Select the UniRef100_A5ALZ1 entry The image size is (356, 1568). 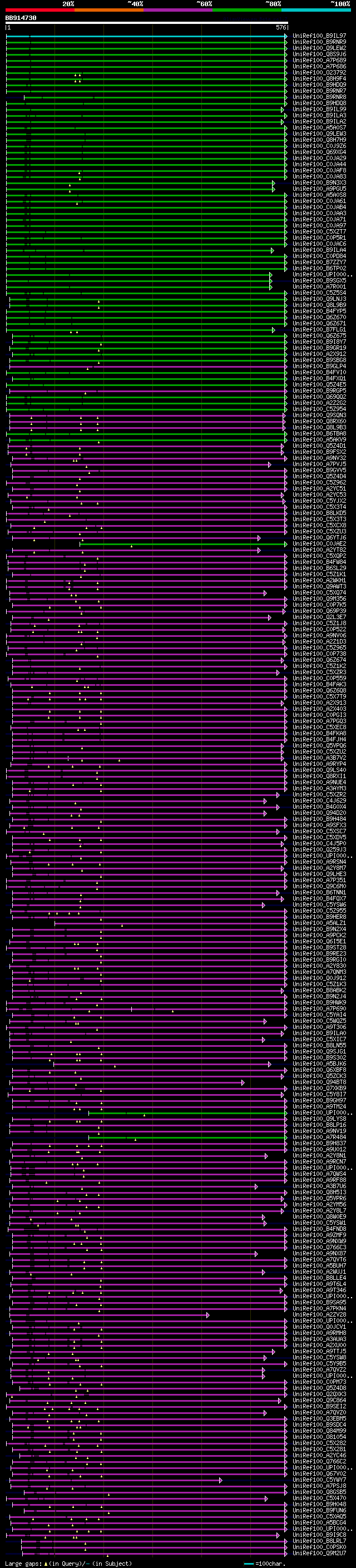click(319, 923)
